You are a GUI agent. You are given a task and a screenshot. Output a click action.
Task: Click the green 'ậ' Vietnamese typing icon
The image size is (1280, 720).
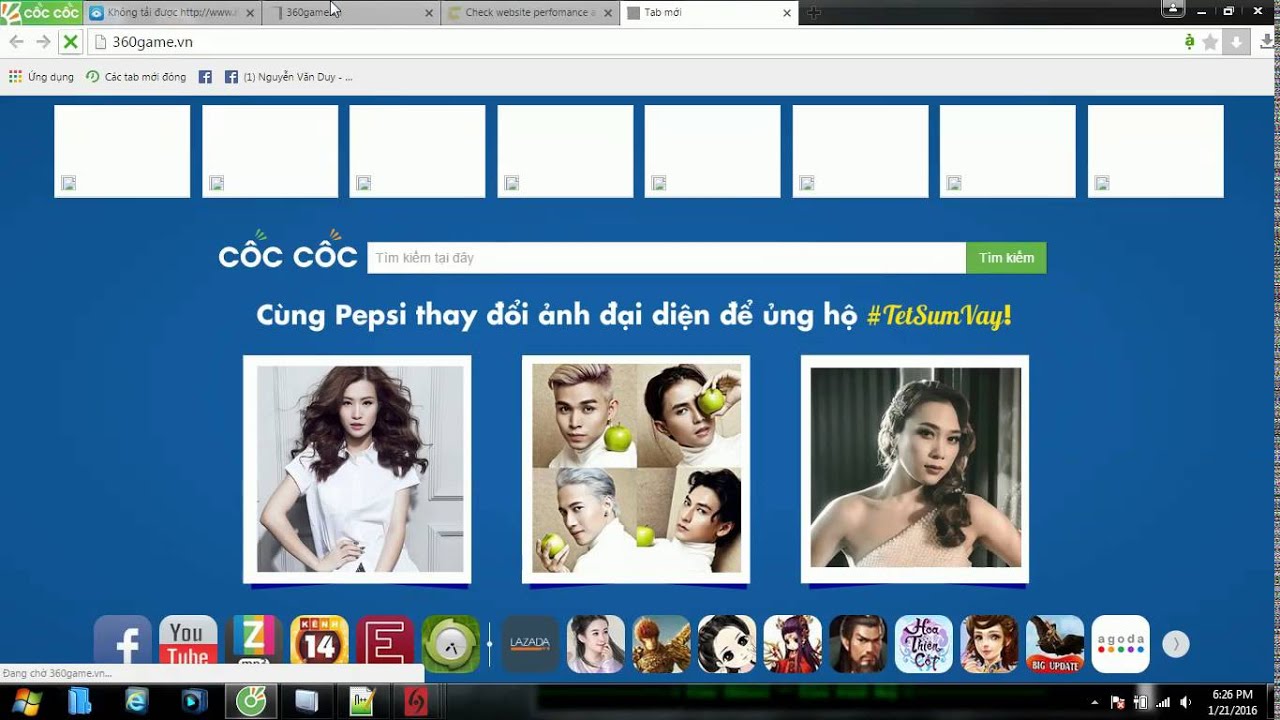click(x=1189, y=42)
